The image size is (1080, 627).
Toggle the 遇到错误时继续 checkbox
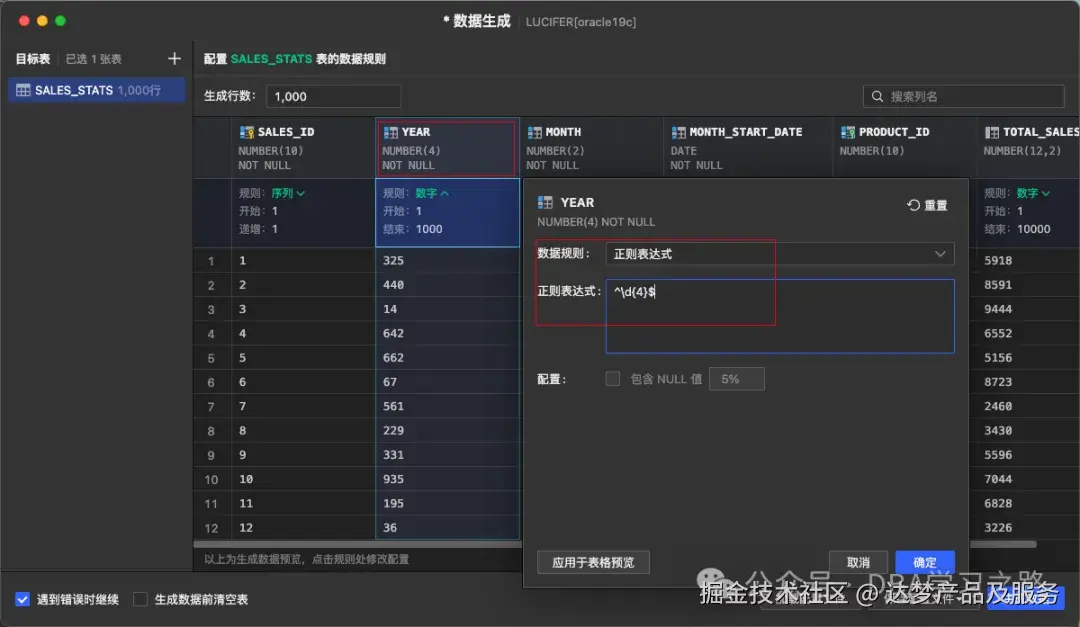pyautogui.click(x=22, y=596)
